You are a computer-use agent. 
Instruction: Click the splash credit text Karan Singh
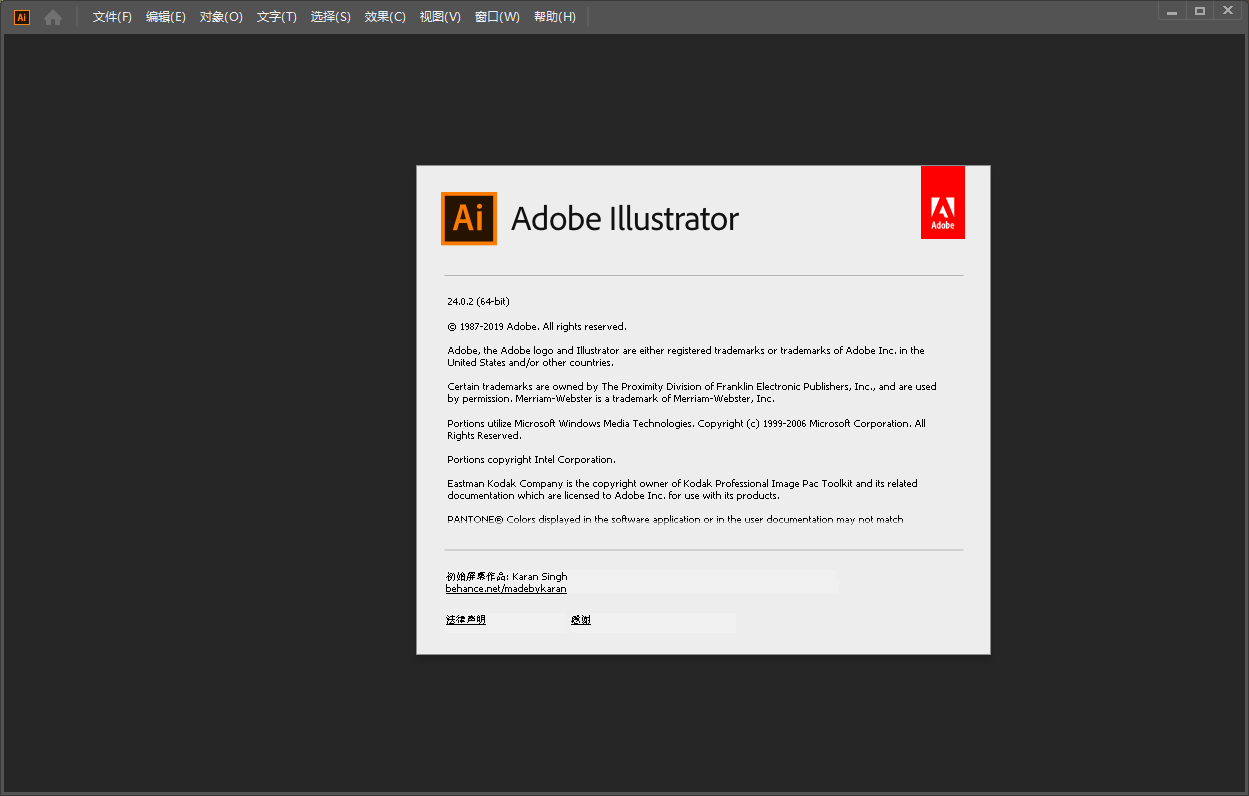pyautogui.click(x=540, y=577)
